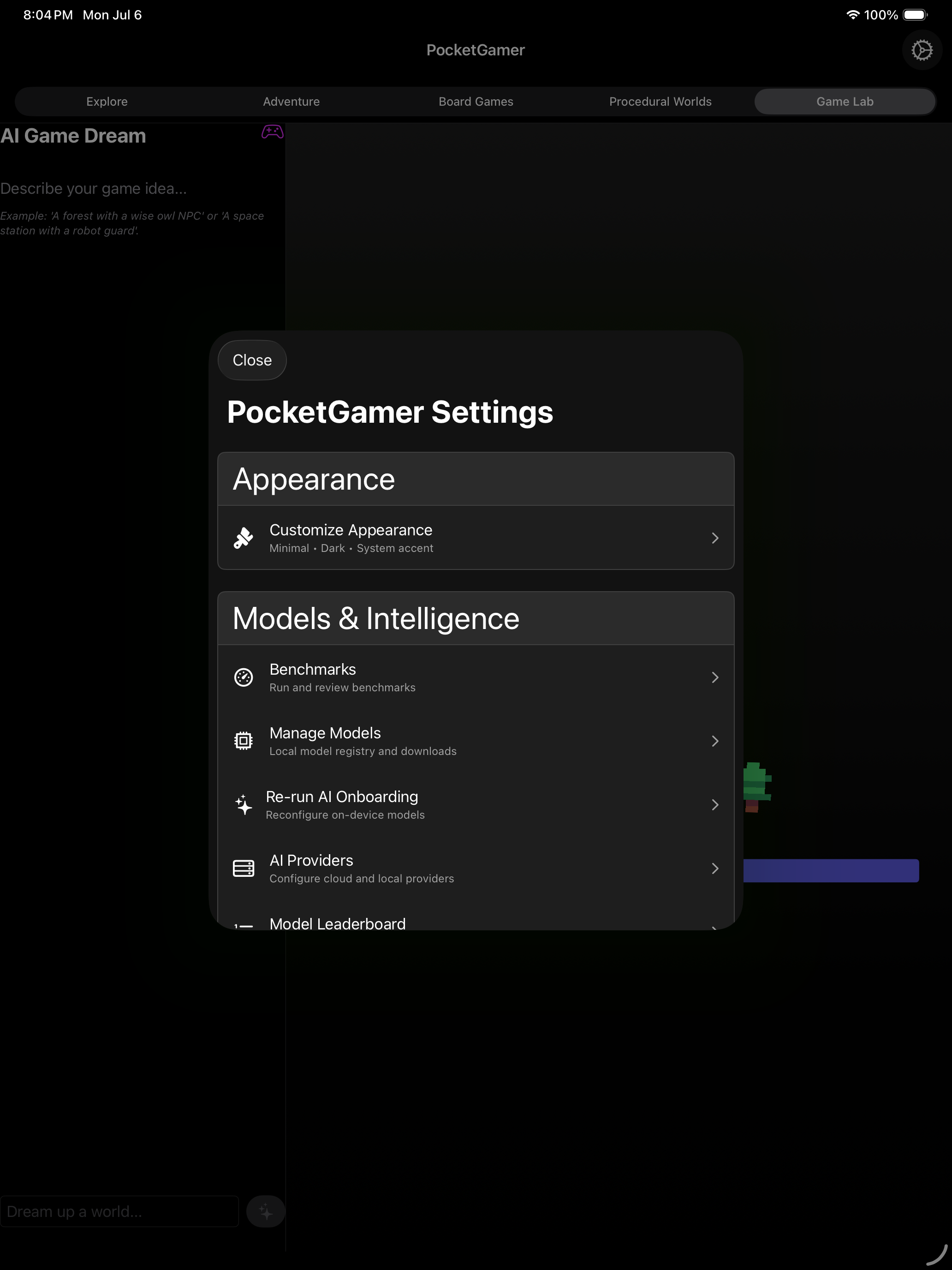
Task: Tap the 'Mon Jul 6' date
Action: click(113, 15)
